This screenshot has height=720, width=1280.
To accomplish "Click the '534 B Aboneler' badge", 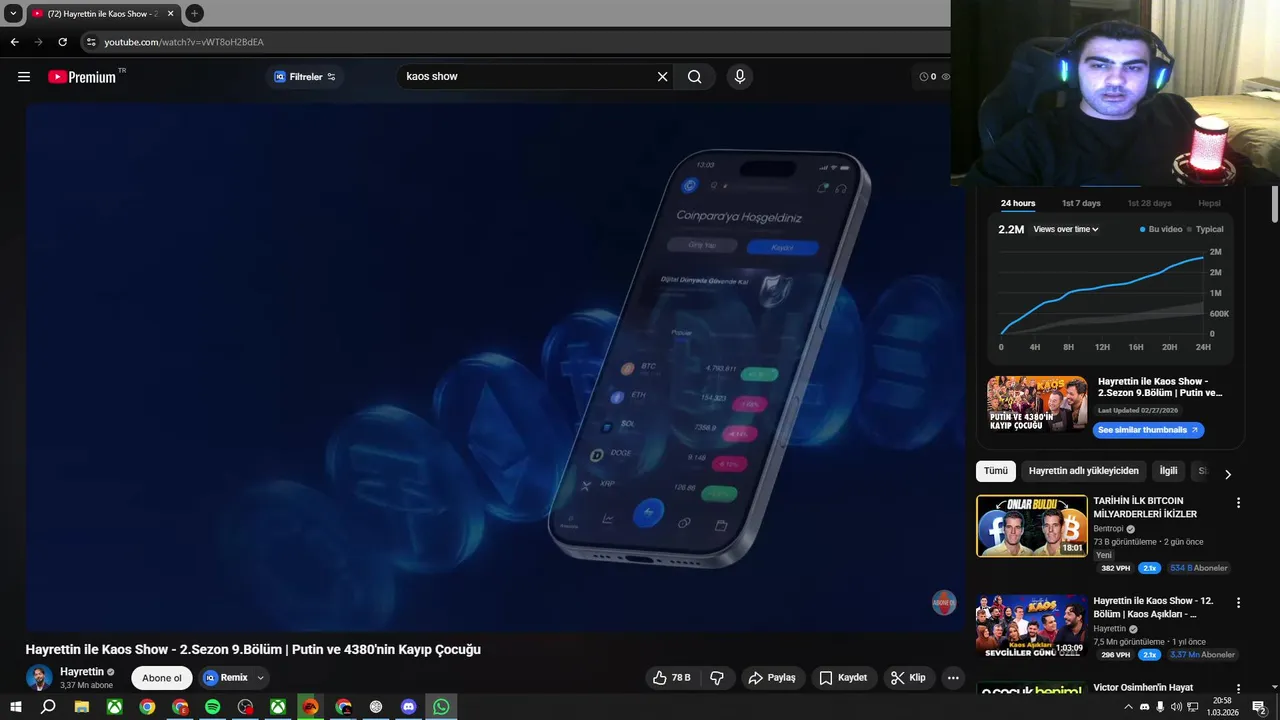I will 1198,568.
